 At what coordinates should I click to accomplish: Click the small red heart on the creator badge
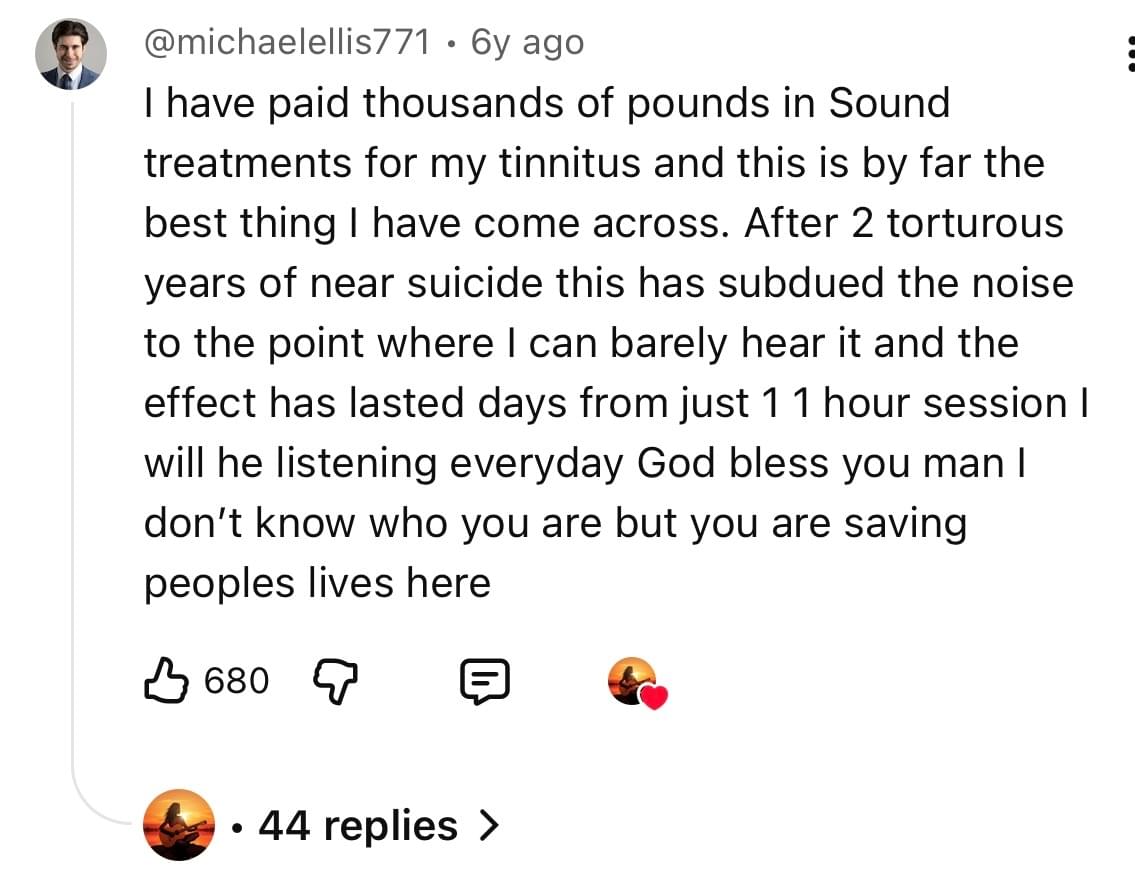(x=653, y=697)
